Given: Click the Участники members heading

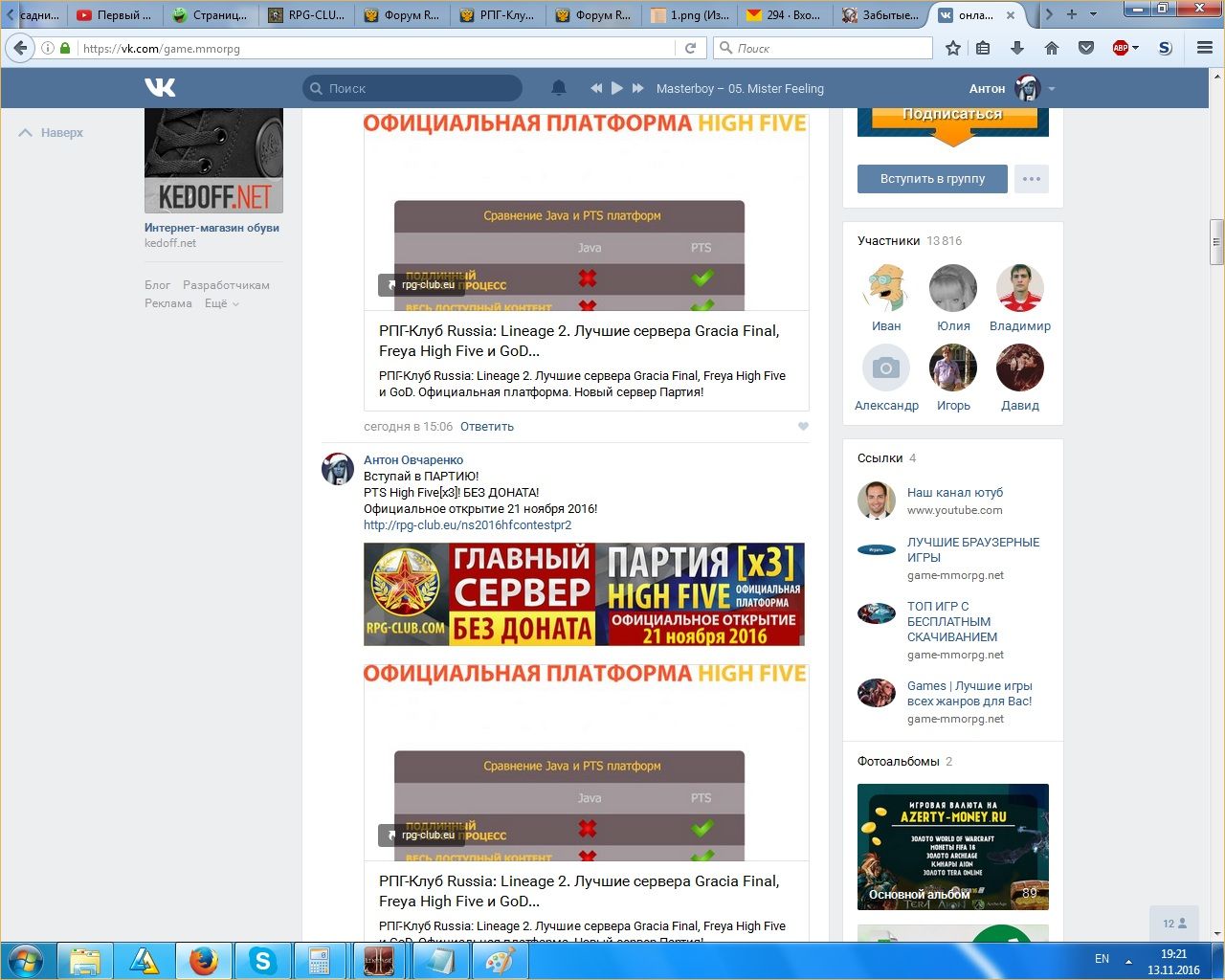Looking at the screenshot, I should tap(888, 241).
